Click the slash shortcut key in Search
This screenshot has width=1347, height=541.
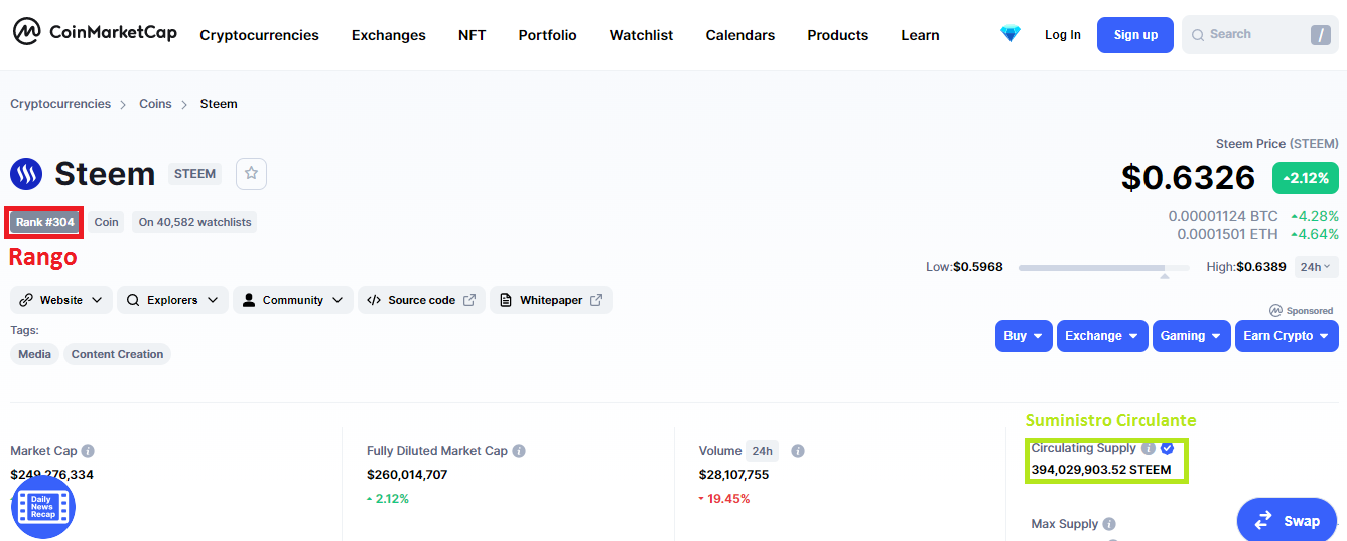point(1321,35)
